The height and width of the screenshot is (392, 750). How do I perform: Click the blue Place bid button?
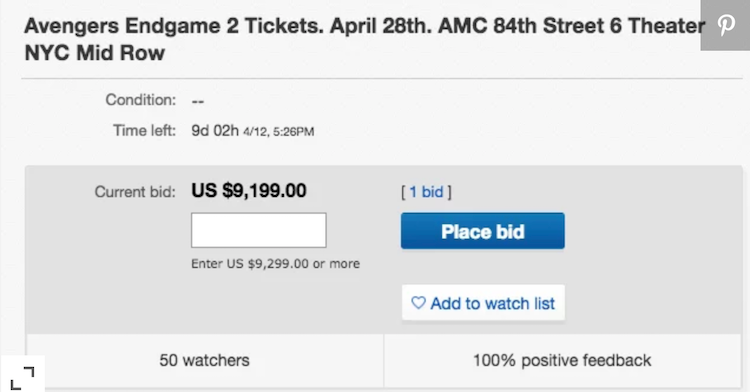click(483, 231)
